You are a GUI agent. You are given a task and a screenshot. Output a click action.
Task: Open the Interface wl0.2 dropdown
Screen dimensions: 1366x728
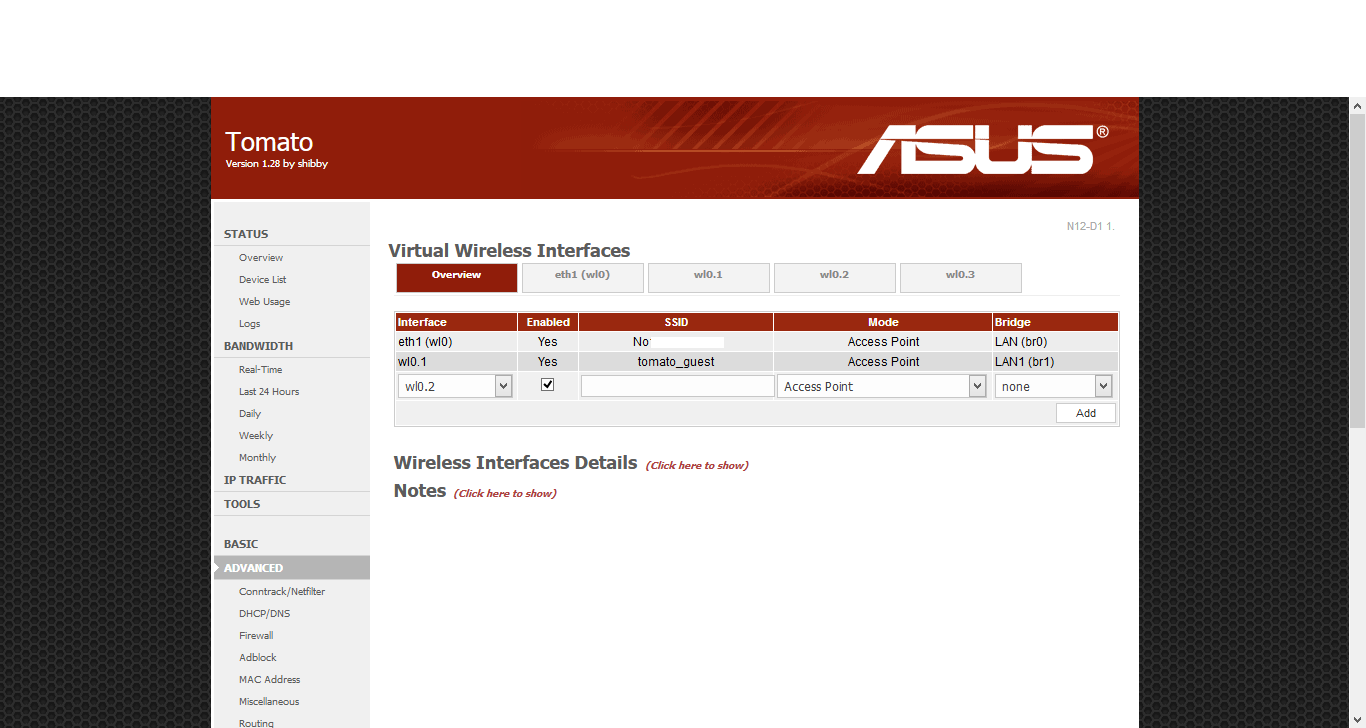click(x=455, y=386)
